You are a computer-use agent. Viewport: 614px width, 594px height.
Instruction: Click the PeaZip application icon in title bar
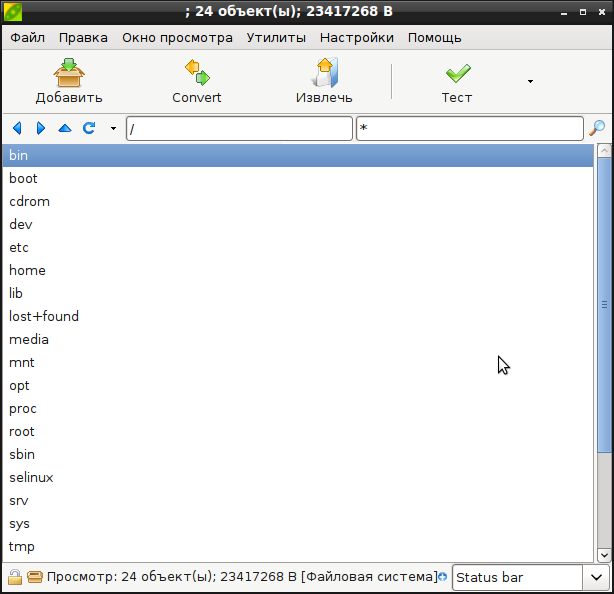[x=13, y=12]
